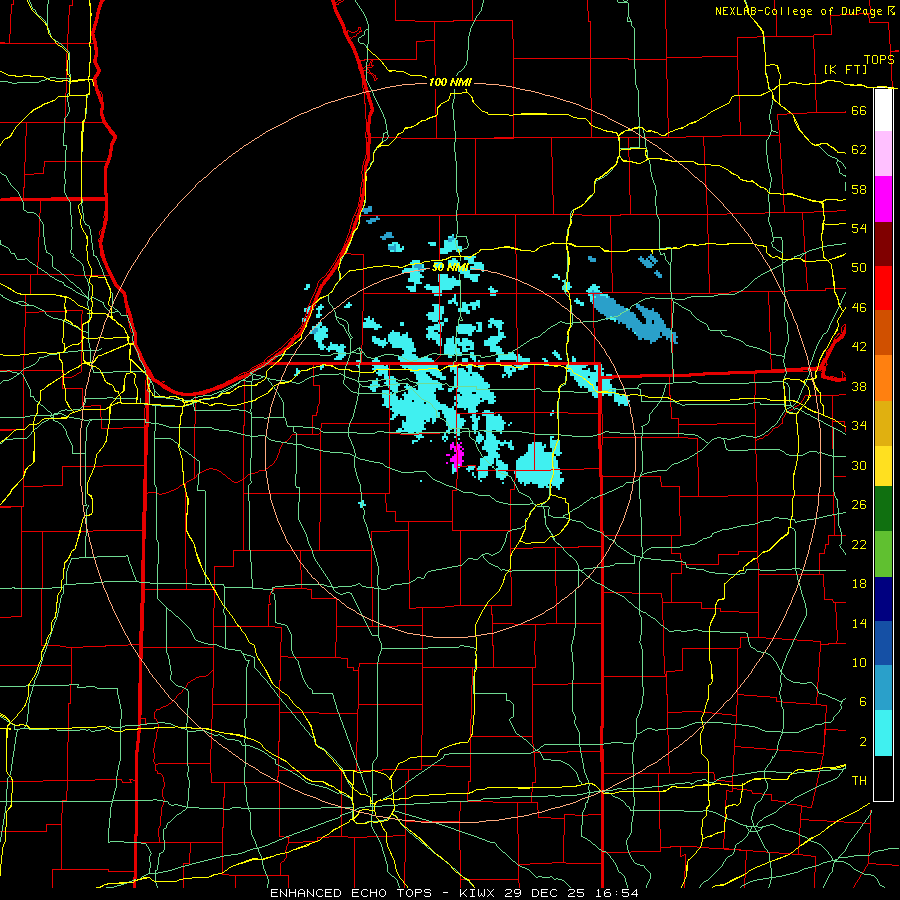
Task: Pick the bright orange legend segment
Action: [883, 378]
